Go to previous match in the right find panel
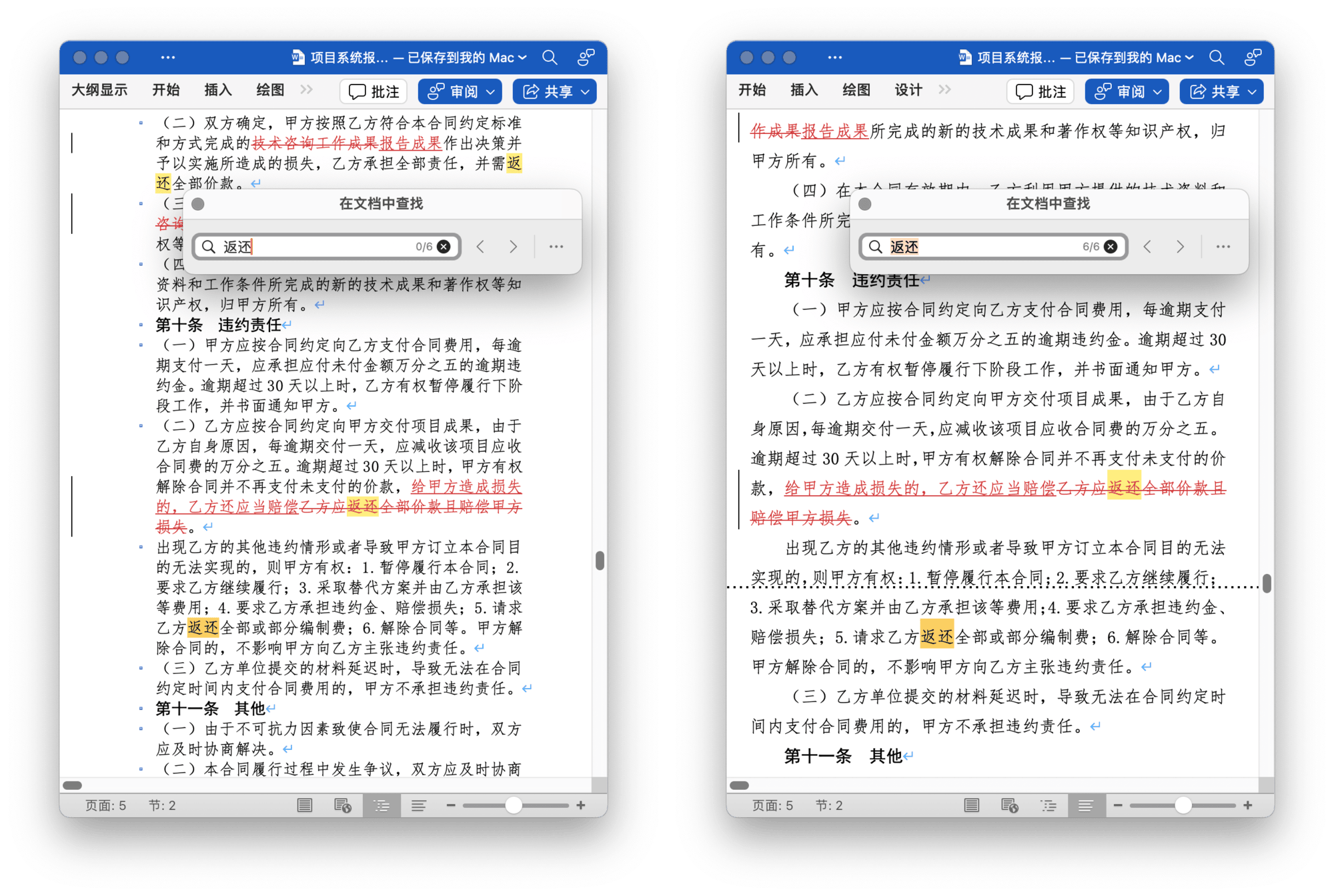Screen dimensions: 1334x896 (1148, 247)
